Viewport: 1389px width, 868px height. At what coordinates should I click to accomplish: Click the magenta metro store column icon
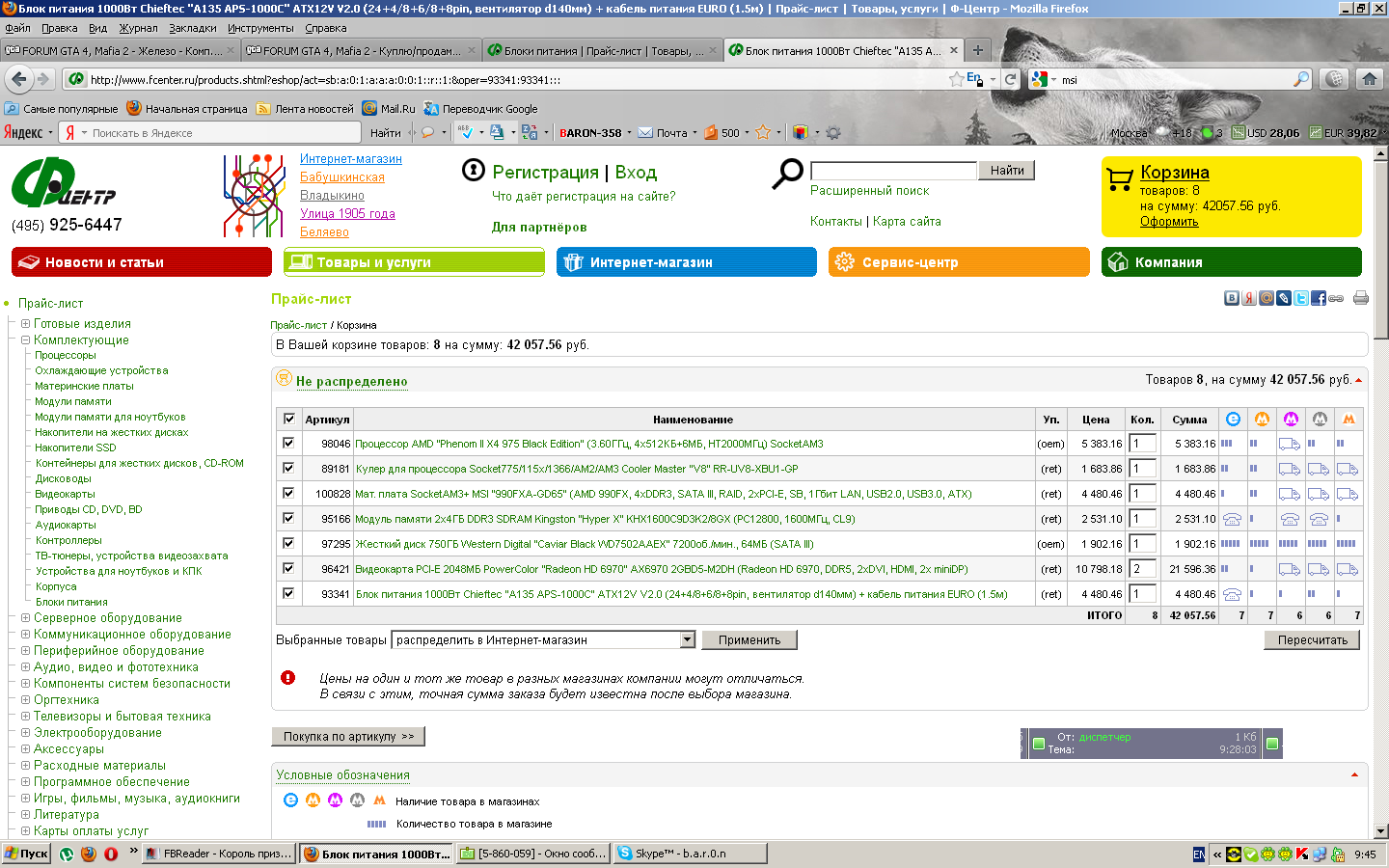1291,419
